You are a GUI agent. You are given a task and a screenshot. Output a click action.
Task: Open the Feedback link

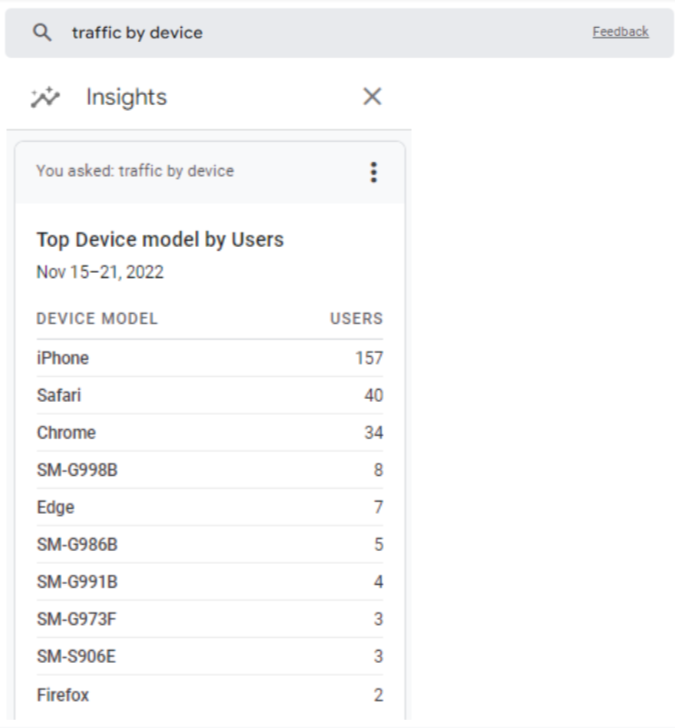click(x=620, y=32)
